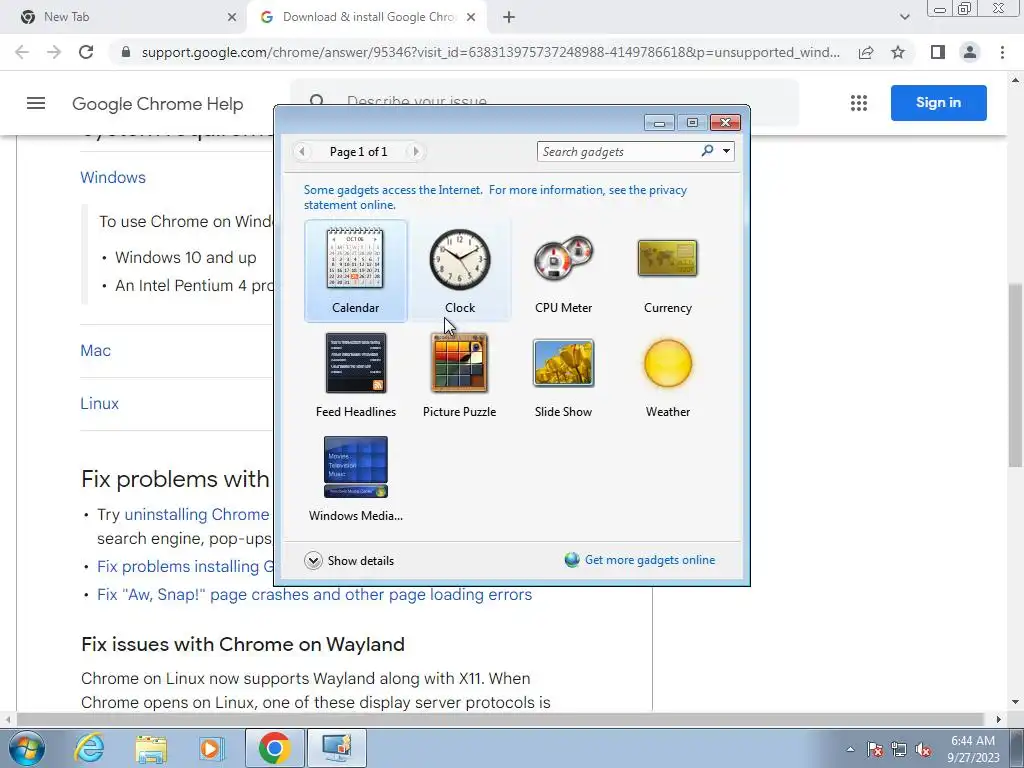Share this page icon in address bar
Screen dimensions: 1024x768
(x=866, y=52)
